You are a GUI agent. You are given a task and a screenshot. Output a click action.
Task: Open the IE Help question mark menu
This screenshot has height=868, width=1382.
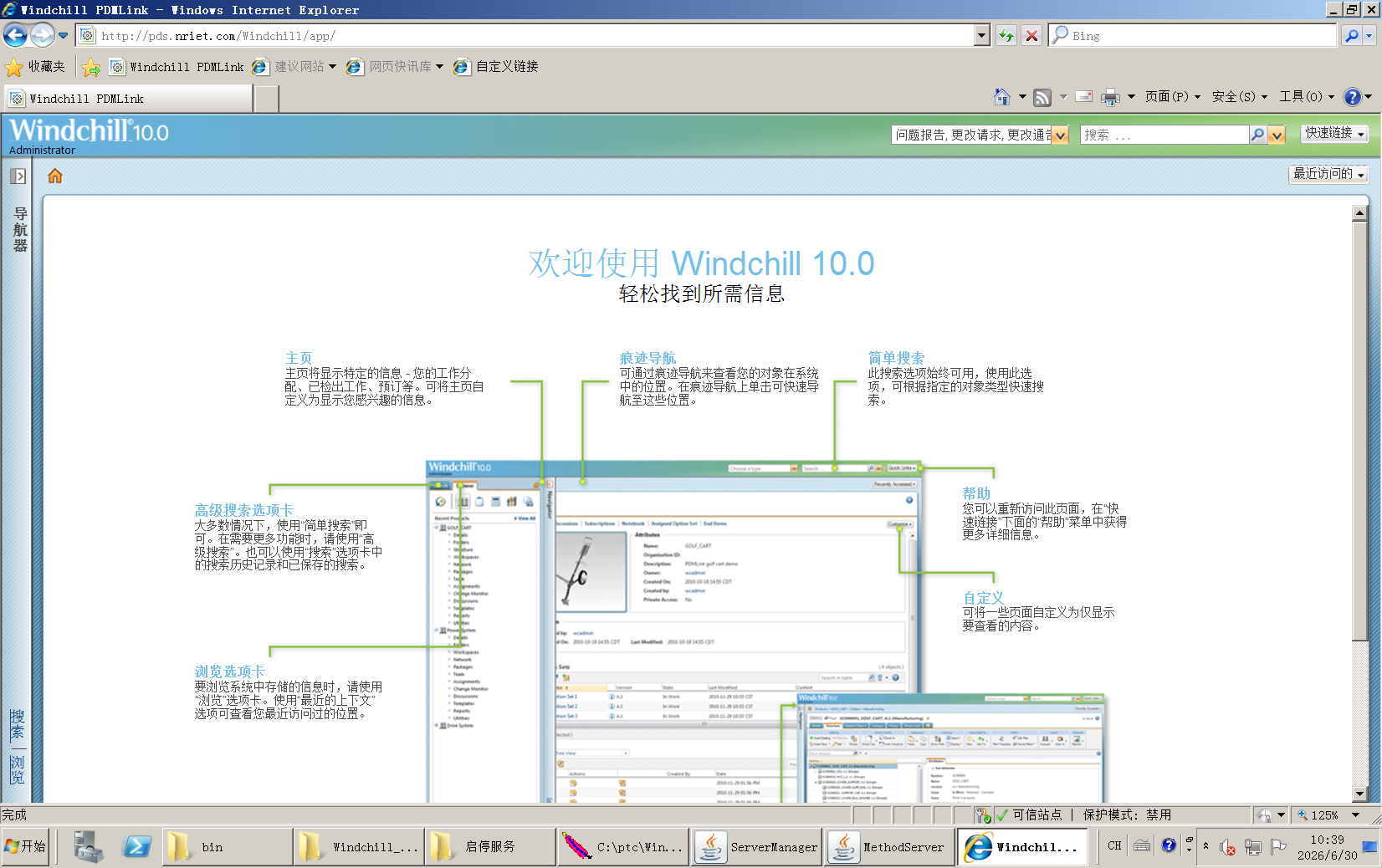click(1357, 97)
